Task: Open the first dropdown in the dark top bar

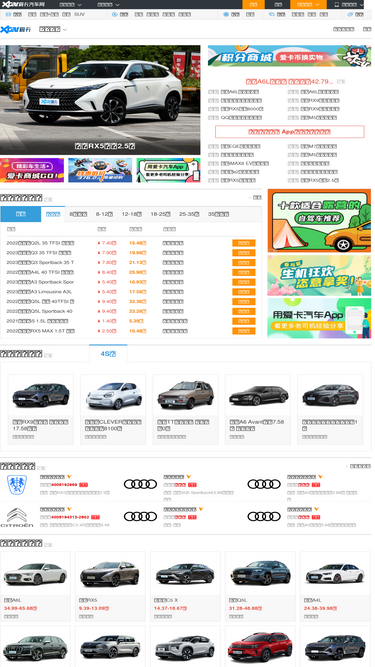Action: [x=71, y=5]
